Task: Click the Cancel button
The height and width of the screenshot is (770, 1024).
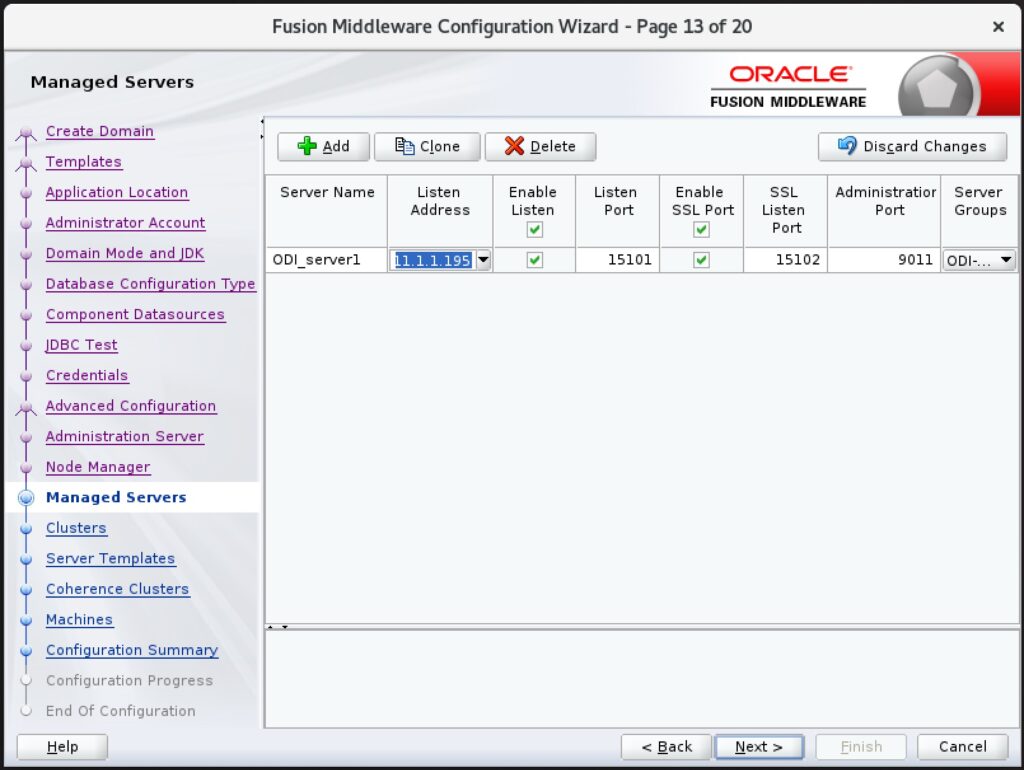Action: point(963,746)
